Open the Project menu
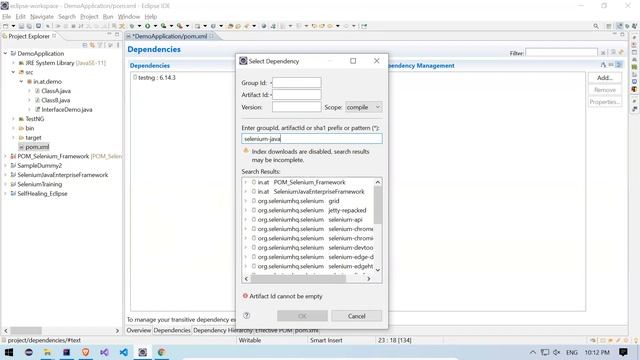This screenshot has width=640, height=360. 89,16
